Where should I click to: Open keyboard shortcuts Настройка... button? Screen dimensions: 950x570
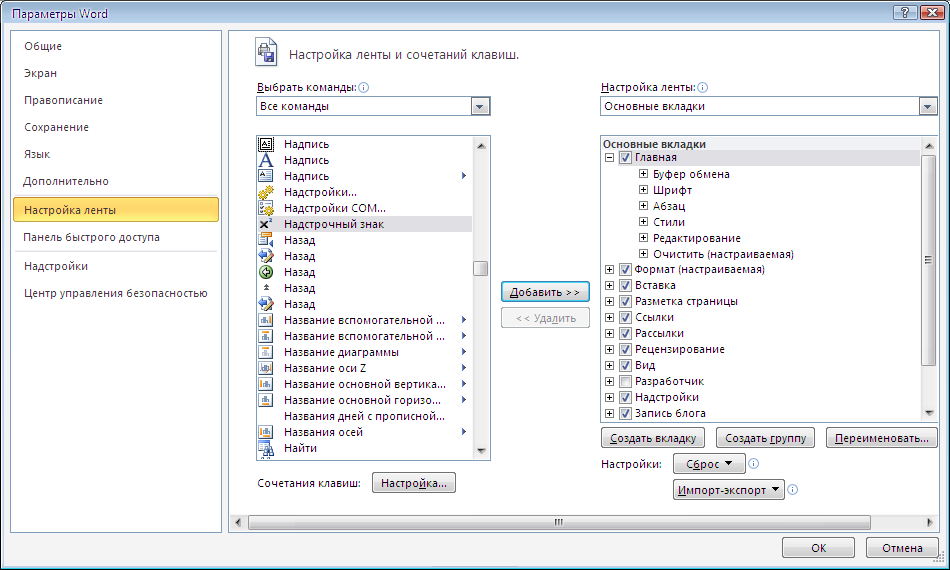(x=414, y=483)
